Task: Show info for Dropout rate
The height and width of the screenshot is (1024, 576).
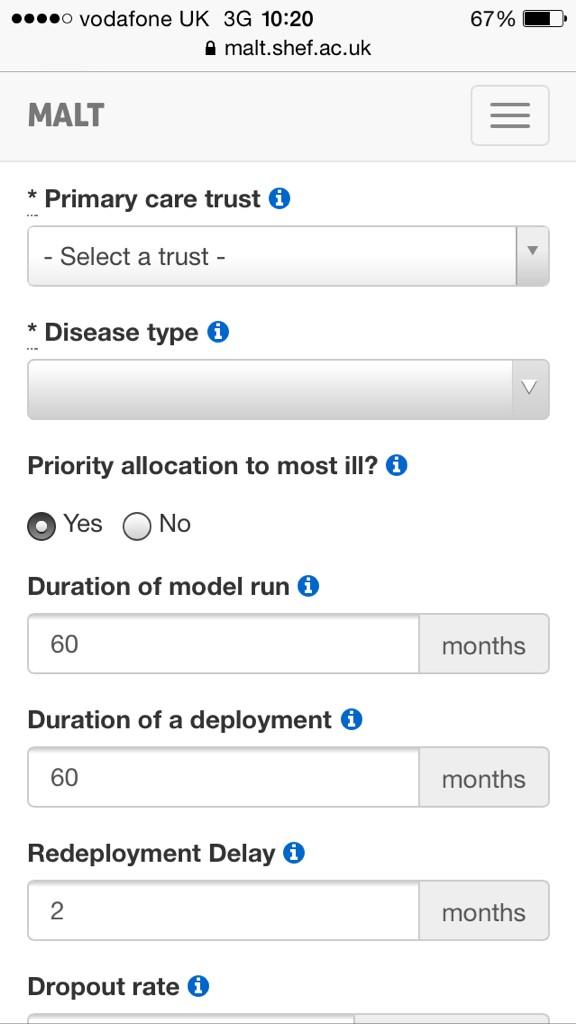Action: [198, 985]
